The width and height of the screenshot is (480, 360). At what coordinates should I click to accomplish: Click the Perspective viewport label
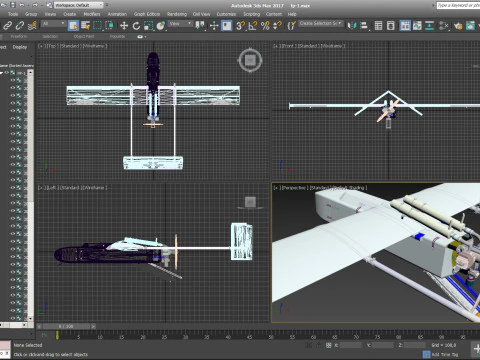pyautogui.click(x=294, y=188)
